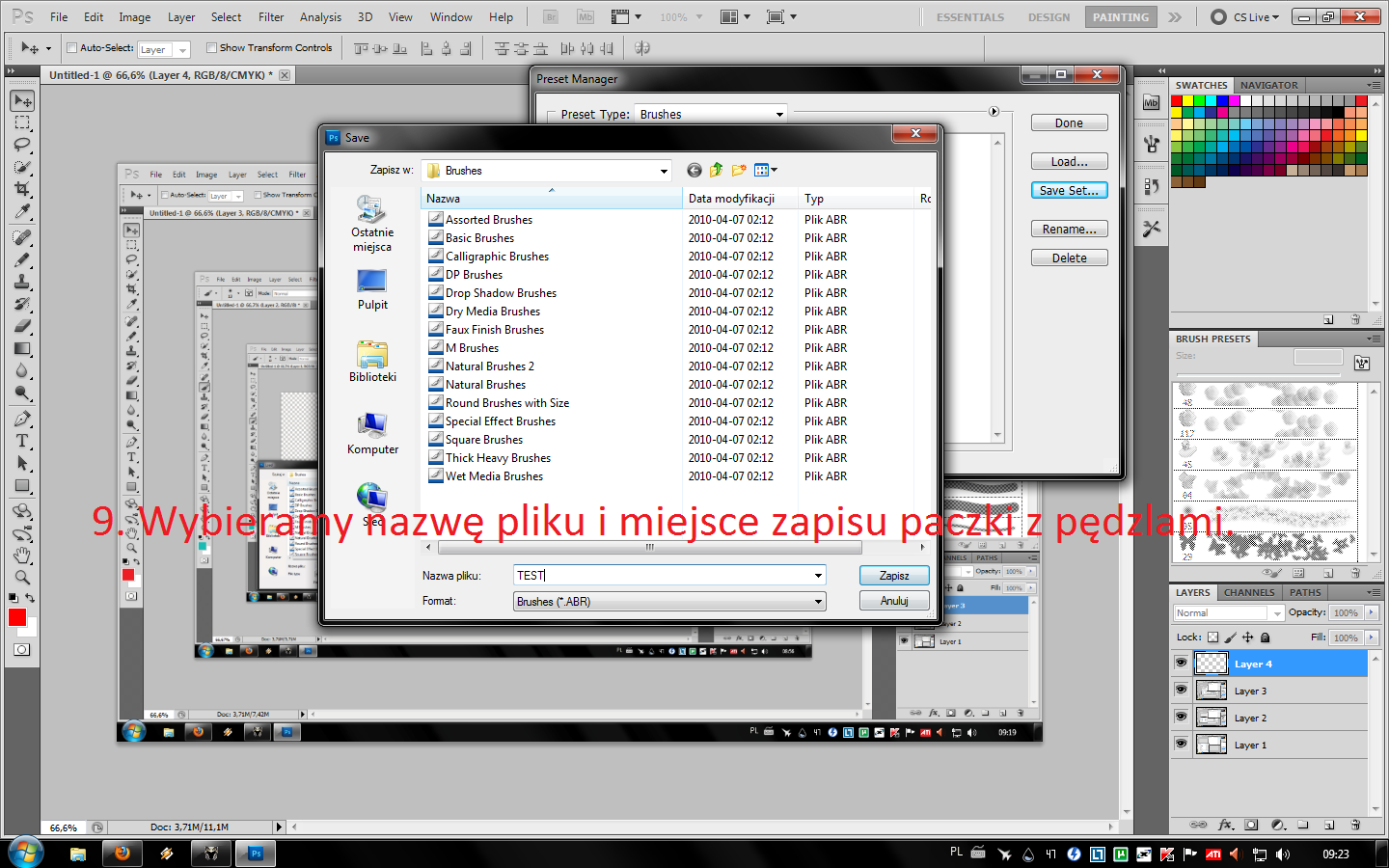1389x868 pixels.
Task: Hide Layer 4 visibility eye
Action: (x=1181, y=664)
